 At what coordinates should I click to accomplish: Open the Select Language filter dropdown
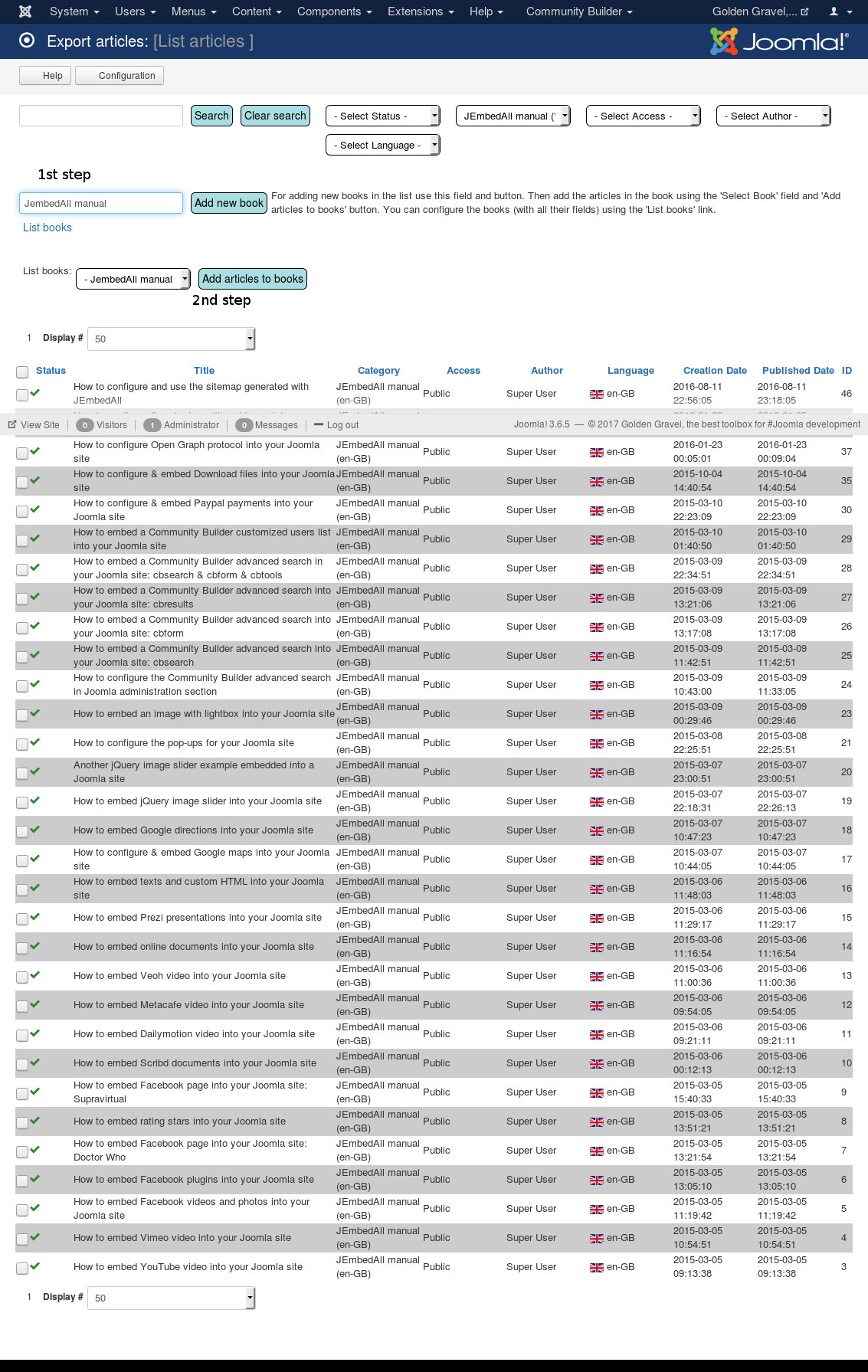tap(383, 145)
